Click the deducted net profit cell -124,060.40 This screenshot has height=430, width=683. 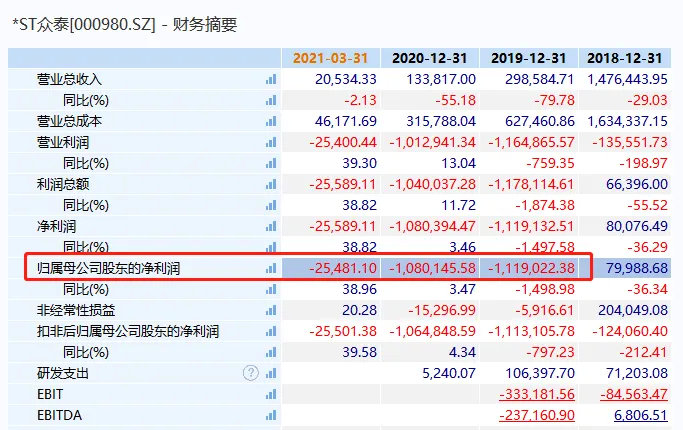tap(630, 331)
